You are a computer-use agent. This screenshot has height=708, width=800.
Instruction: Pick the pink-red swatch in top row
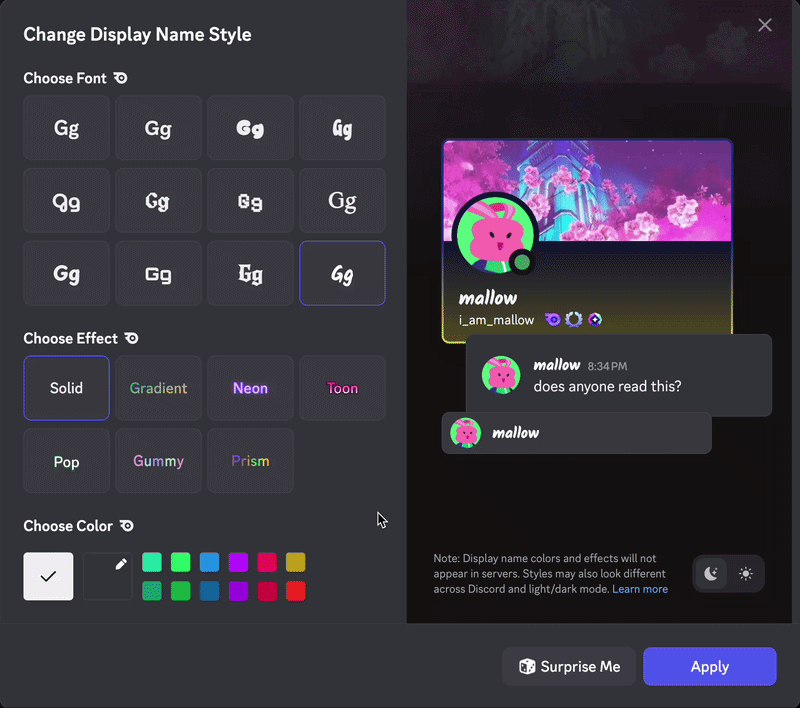[x=267, y=562]
